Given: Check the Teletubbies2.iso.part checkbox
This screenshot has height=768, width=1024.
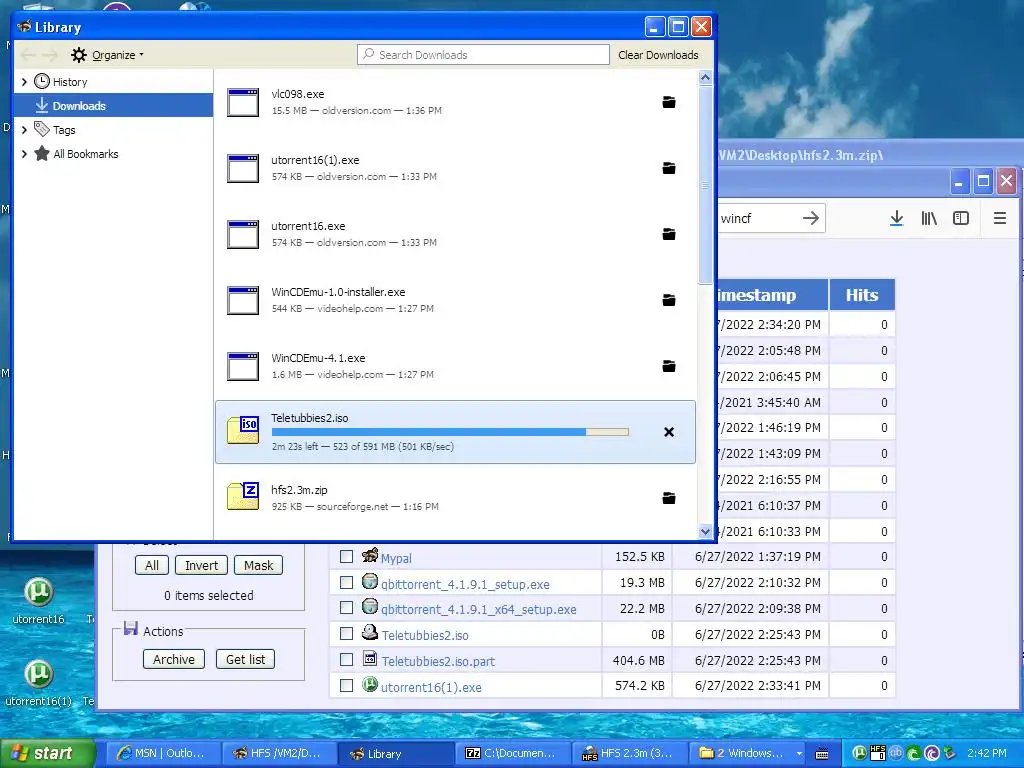Looking at the screenshot, I should (x=347, y=660).
